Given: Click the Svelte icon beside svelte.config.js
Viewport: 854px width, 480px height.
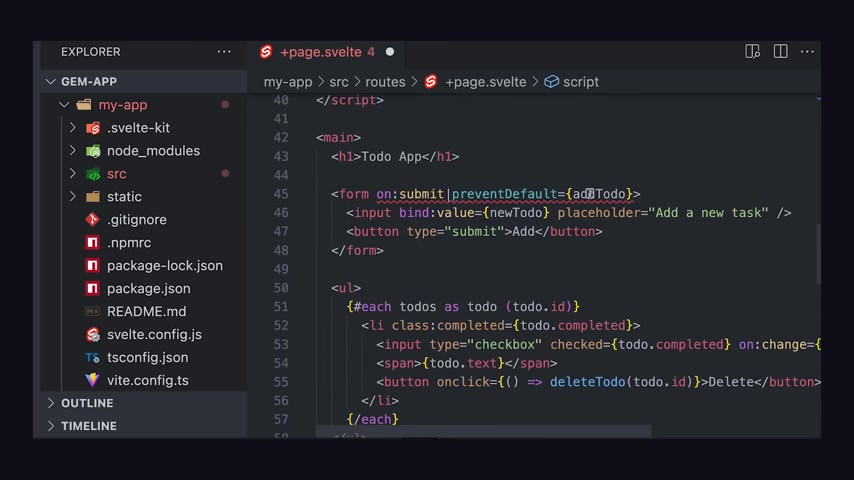Looking at the screenshot, I should [93, 335].
